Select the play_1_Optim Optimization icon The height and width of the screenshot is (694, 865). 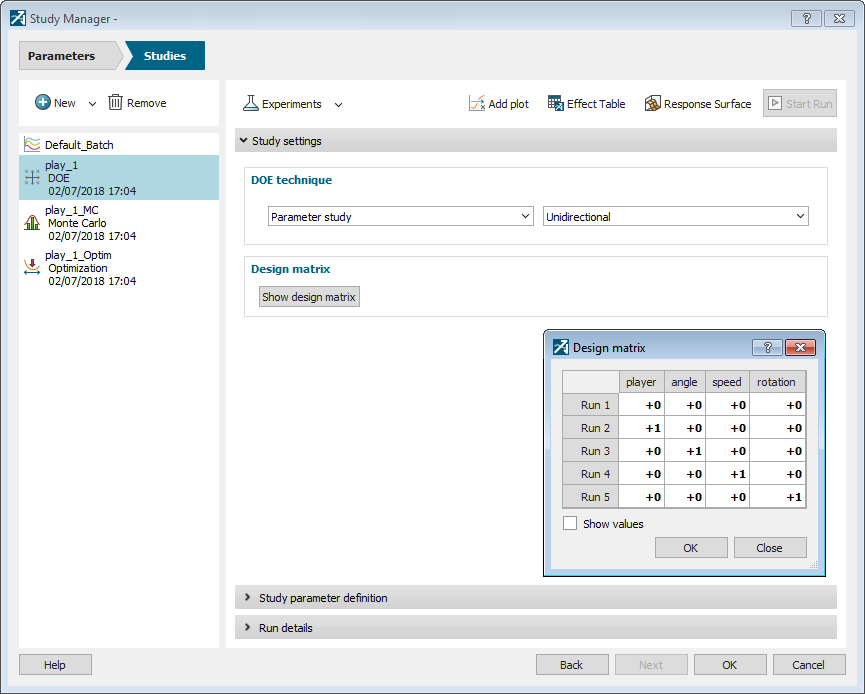[32, 267]
